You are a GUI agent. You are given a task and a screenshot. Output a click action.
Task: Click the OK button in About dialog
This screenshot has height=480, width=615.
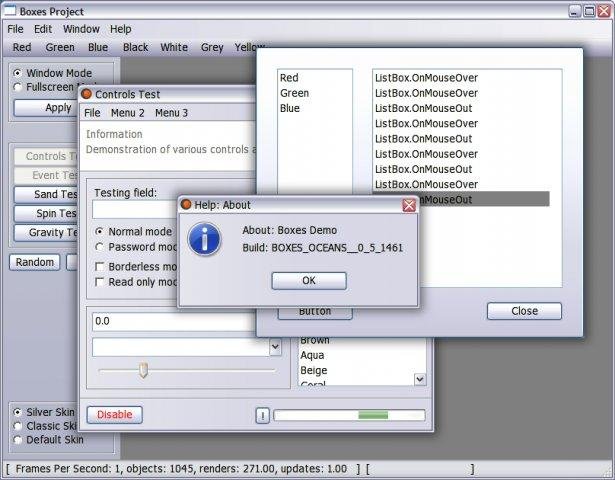point(309,281)
